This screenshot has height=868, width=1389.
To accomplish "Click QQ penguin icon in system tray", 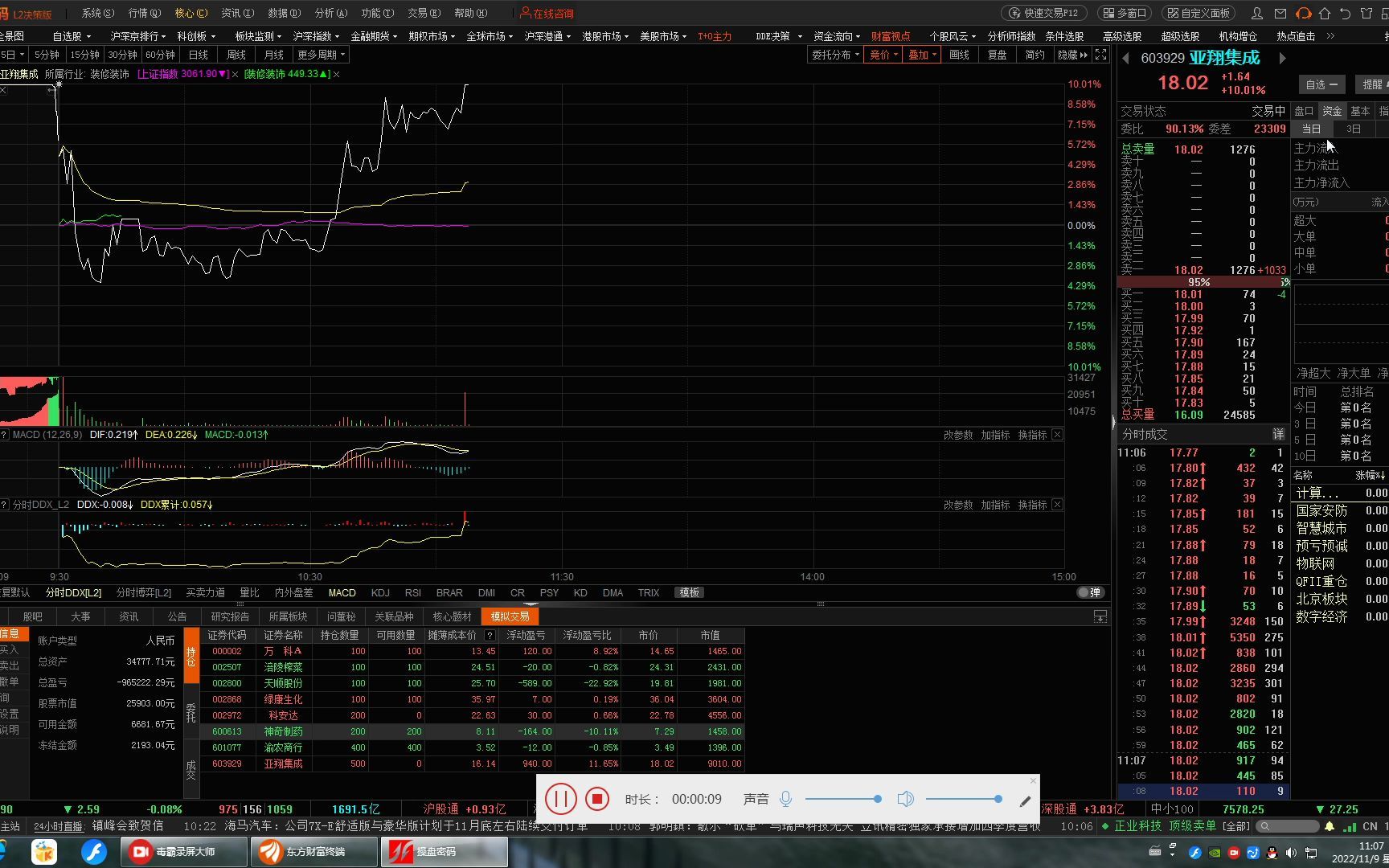I will point(1272,853).
